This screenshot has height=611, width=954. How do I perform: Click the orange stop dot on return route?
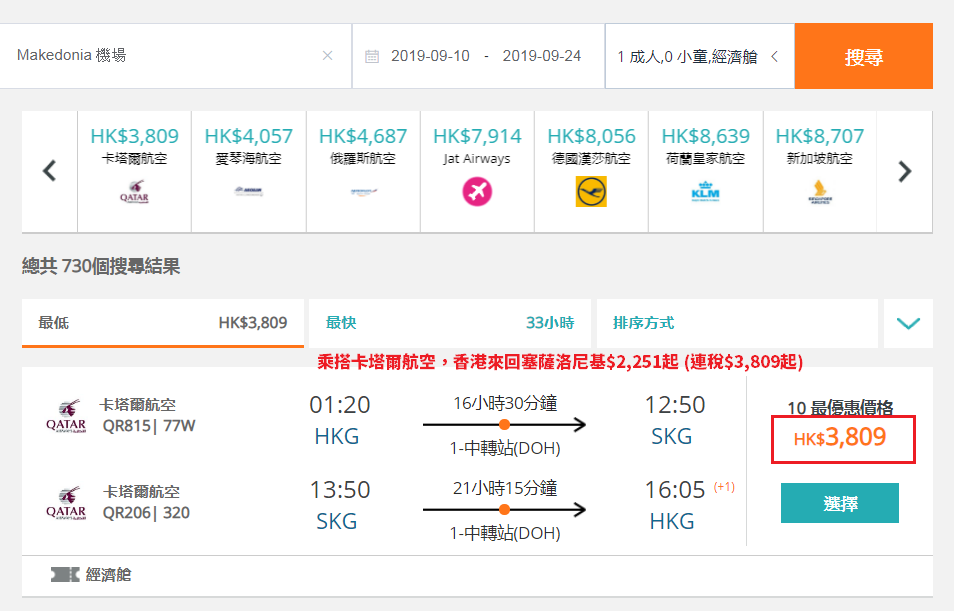pyautogui.click(x=504, y=509)
